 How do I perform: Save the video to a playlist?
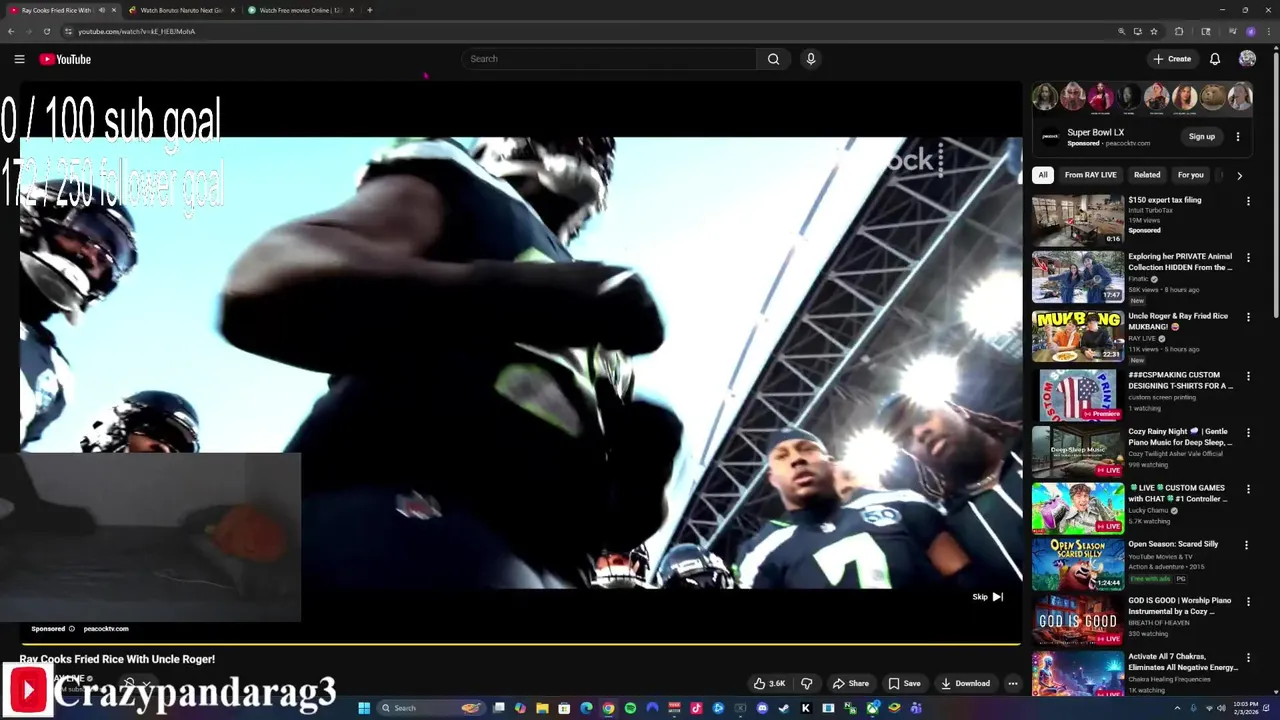point(904,684)
